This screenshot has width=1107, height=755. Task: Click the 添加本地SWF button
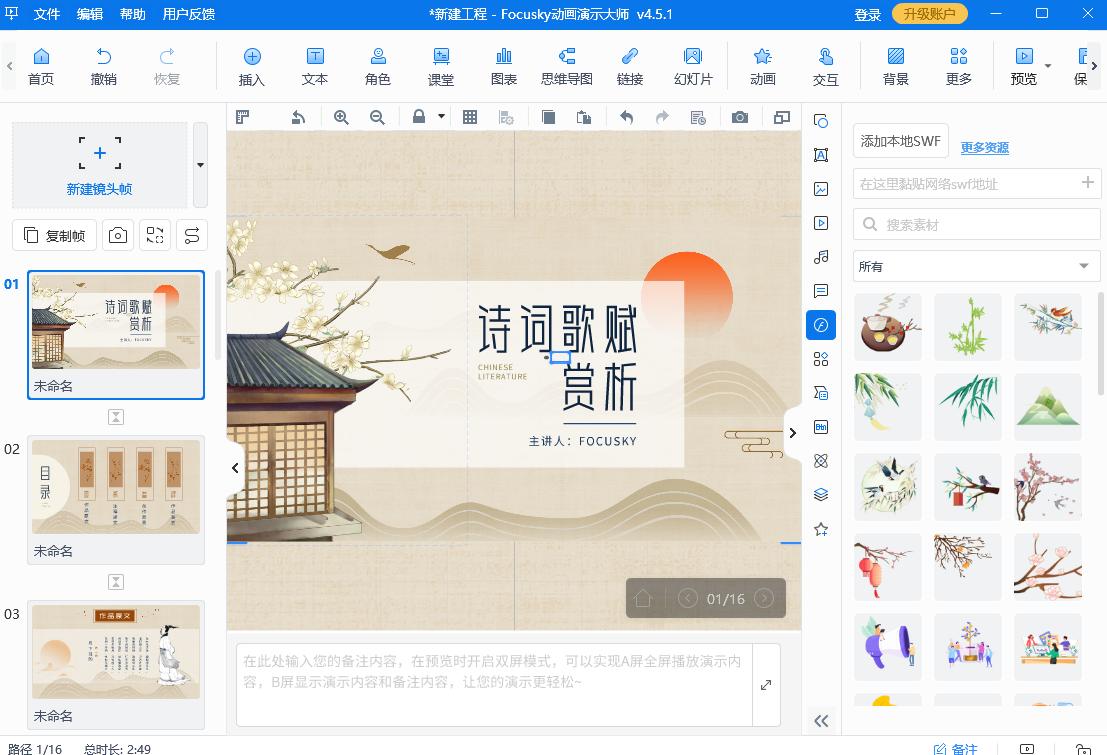pyautogui.click(x=900, y=141)
